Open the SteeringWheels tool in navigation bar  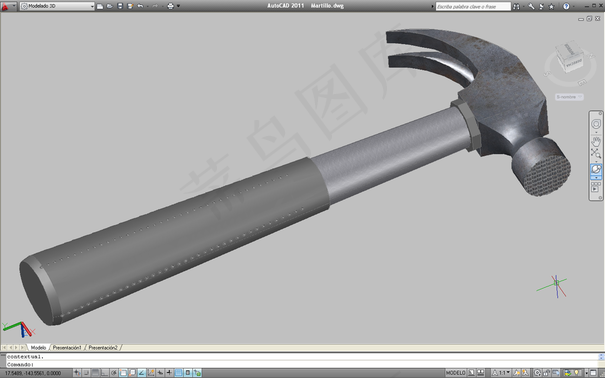(596, 124)
